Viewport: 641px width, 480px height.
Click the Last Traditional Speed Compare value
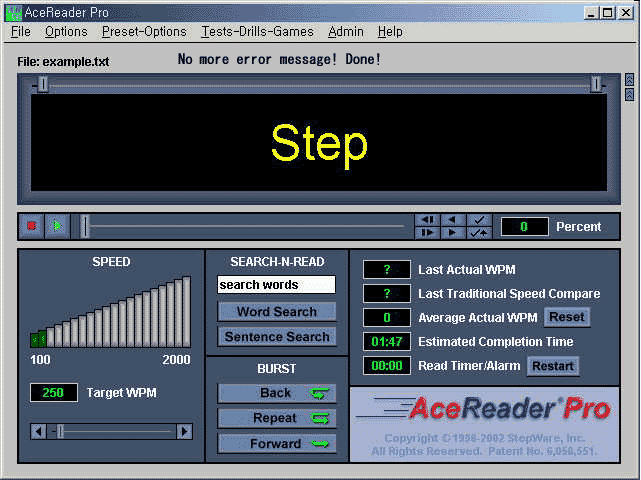click(x=387, y=294)
